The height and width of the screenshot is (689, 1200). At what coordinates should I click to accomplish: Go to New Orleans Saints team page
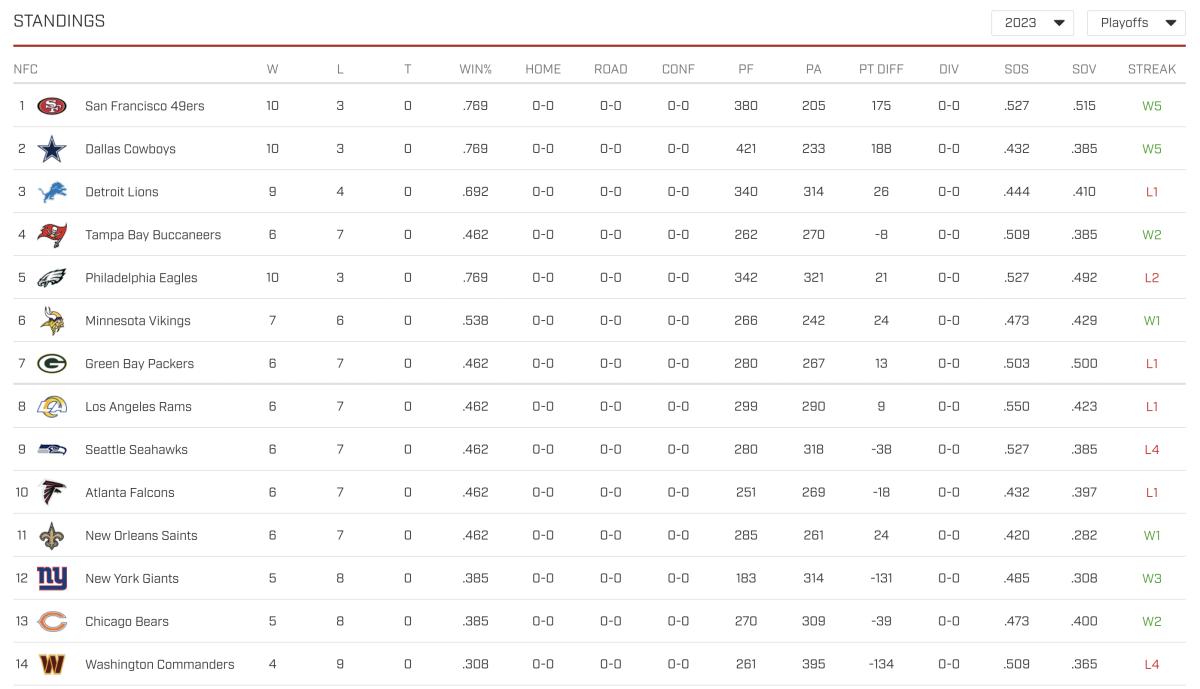coord(141,536)
